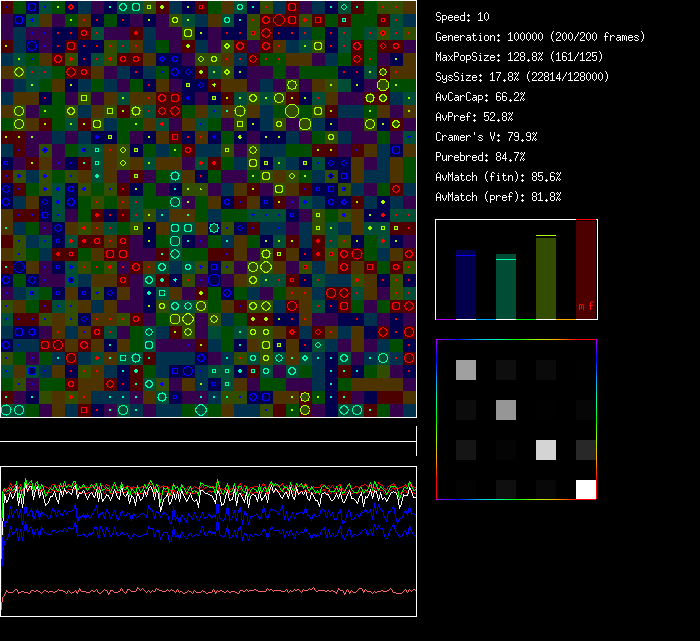700x641 pixels.
Task: Click the red m f label in chart
Action: pyautogui.click(x=586, y=306)
